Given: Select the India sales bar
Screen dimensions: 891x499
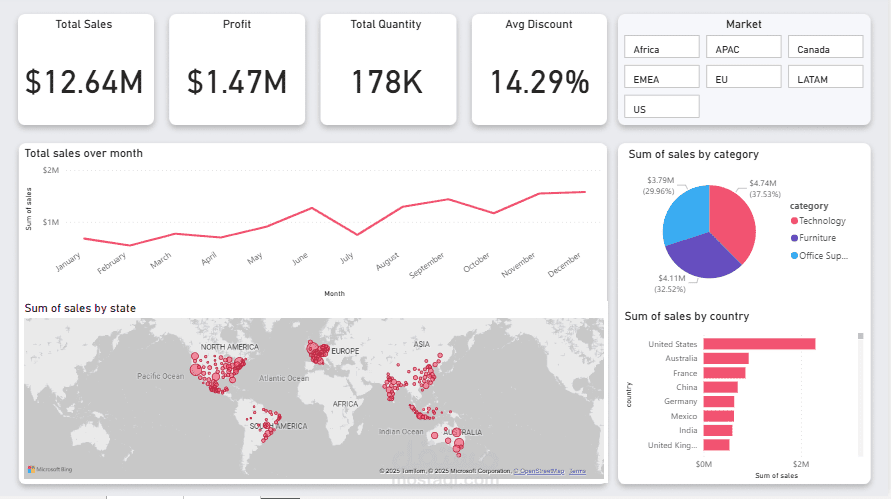Looking at the screenshot, I should (x=718, y=431).
